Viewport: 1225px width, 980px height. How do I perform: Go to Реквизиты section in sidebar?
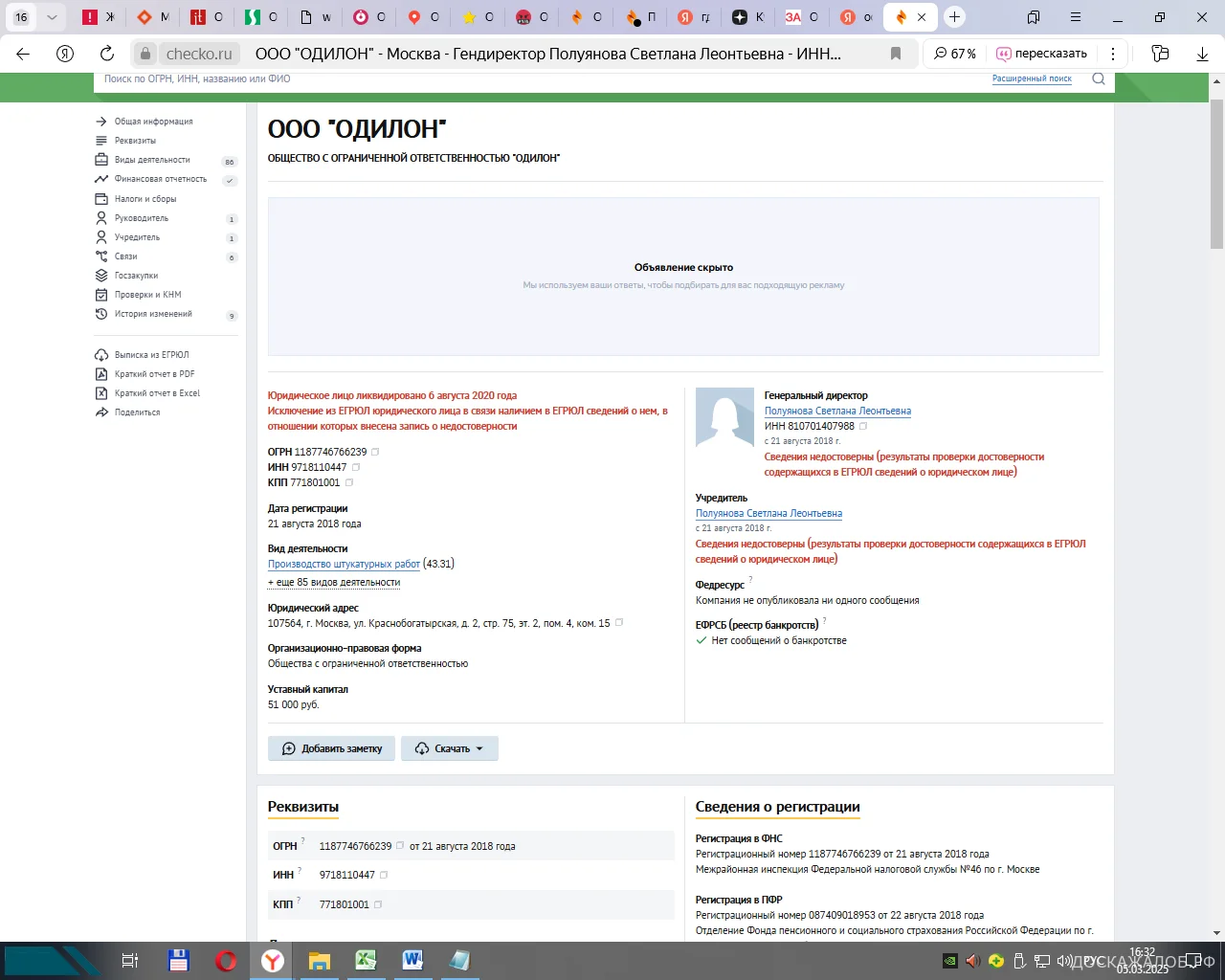pyautogui.click(x=135, y=141)
